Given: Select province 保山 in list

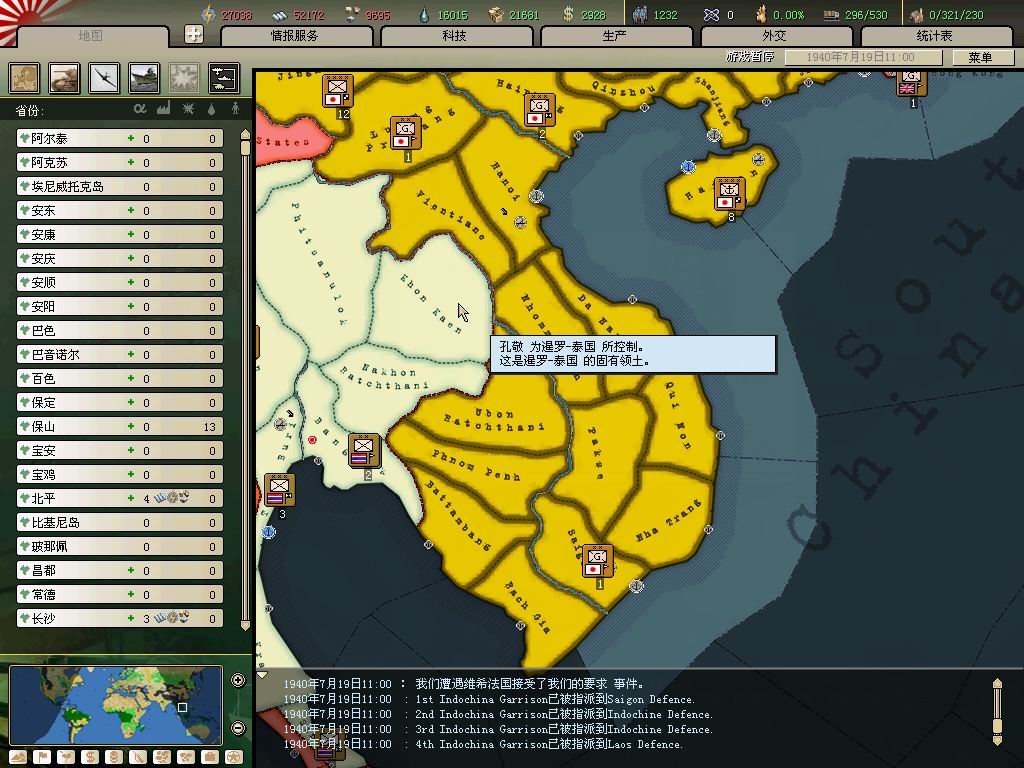Looking at the screenshot, I should click(x=120, y=426).
